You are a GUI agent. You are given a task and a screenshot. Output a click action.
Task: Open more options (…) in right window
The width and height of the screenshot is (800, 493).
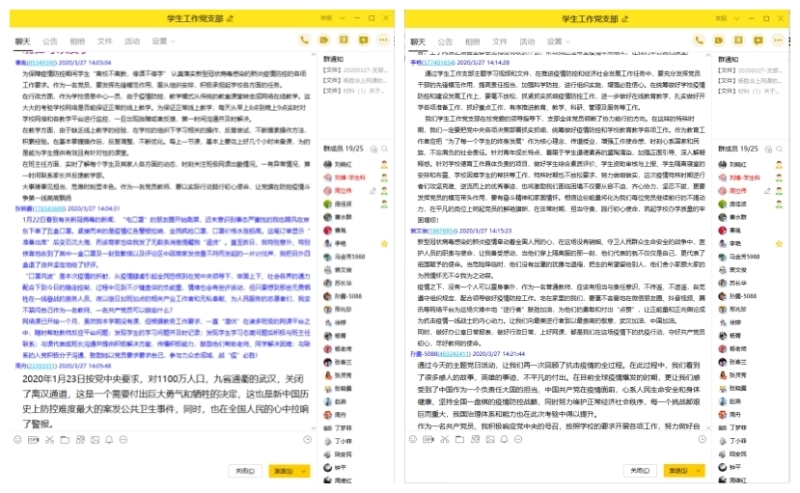778,40
